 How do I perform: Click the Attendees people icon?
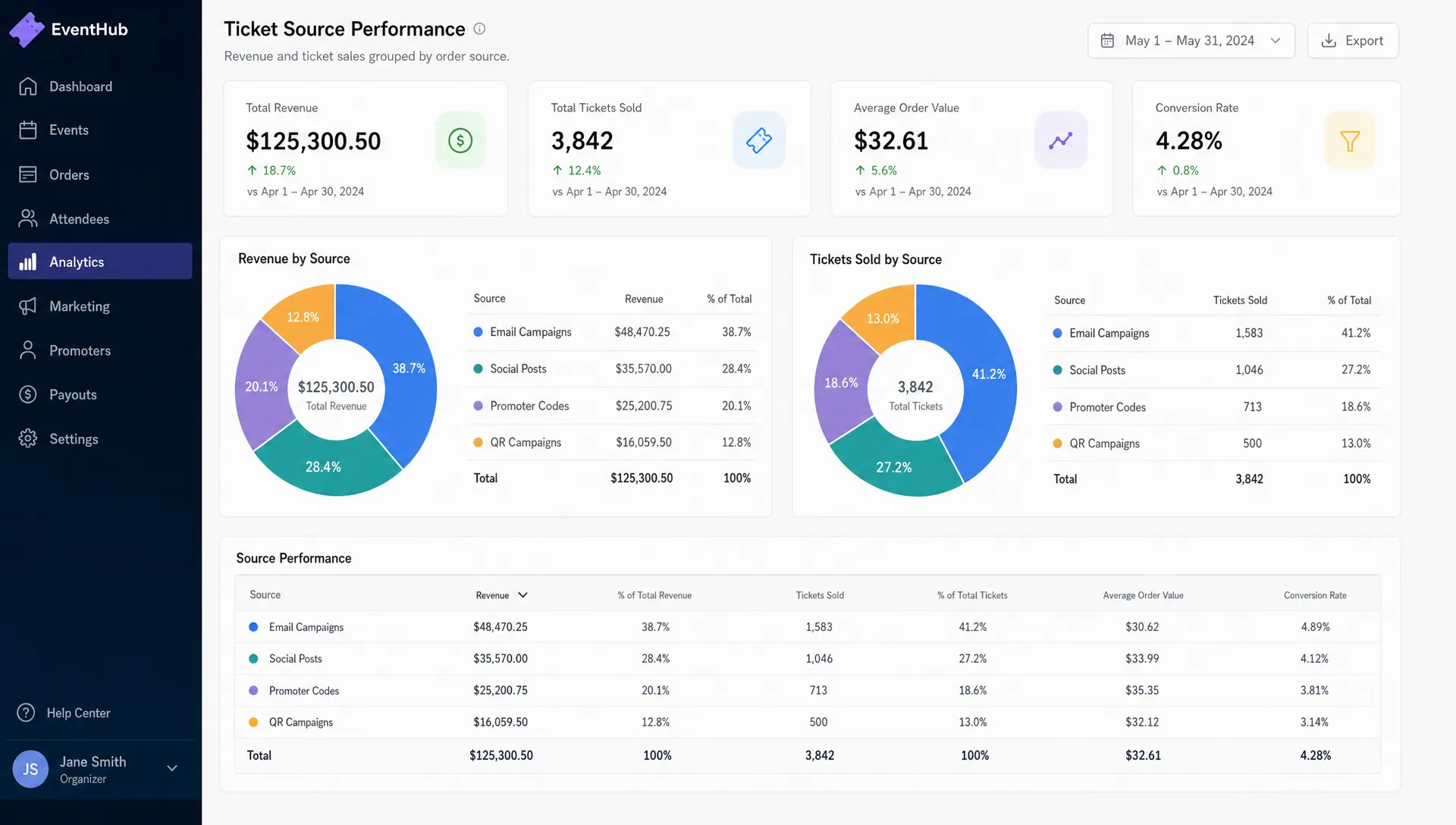pos(28,218)
